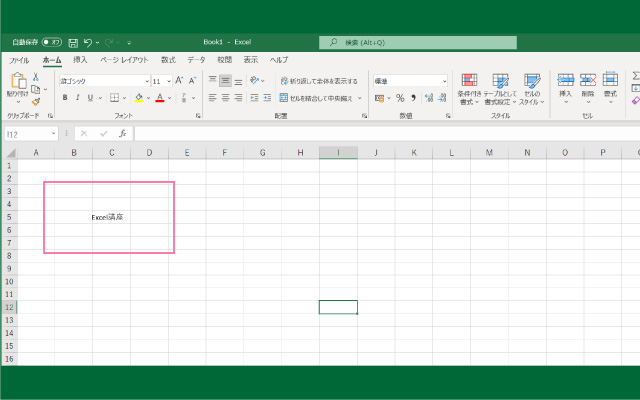640x400 pixels.
Task: Expand the paste options arrow
Action: coord(18,102)
